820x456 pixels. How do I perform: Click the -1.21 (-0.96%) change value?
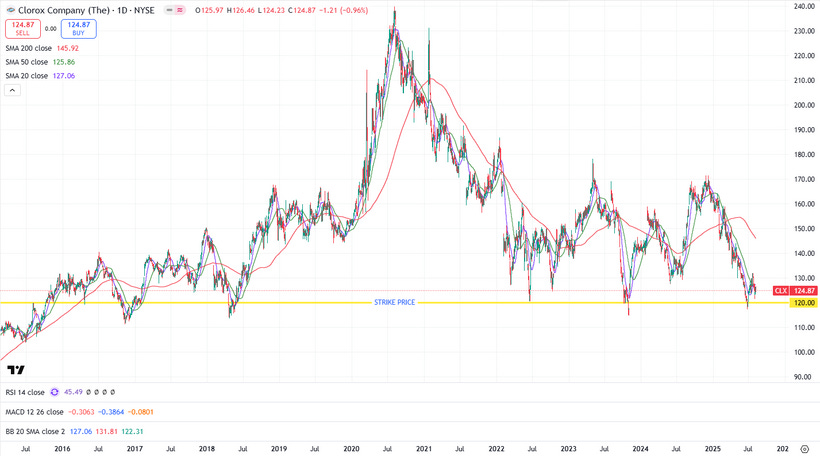tap(344, 10)
